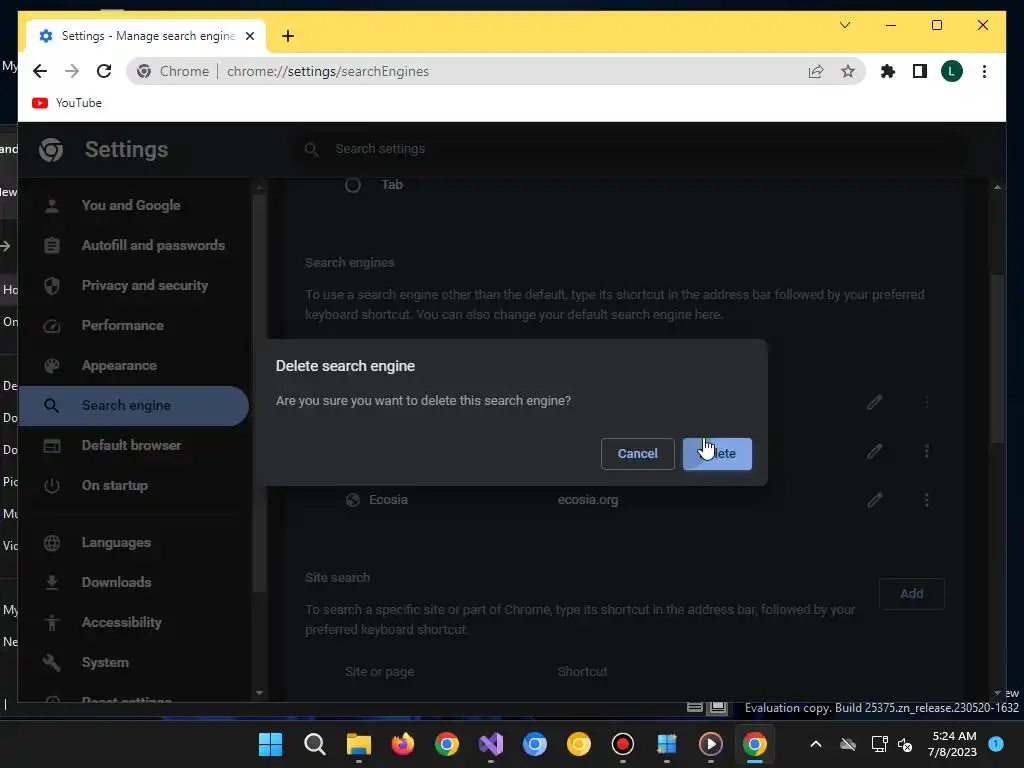Viewport: 1024px width, 768px height.
Task: Open the Extensions puzzle icon
Action: pos(888,71)
